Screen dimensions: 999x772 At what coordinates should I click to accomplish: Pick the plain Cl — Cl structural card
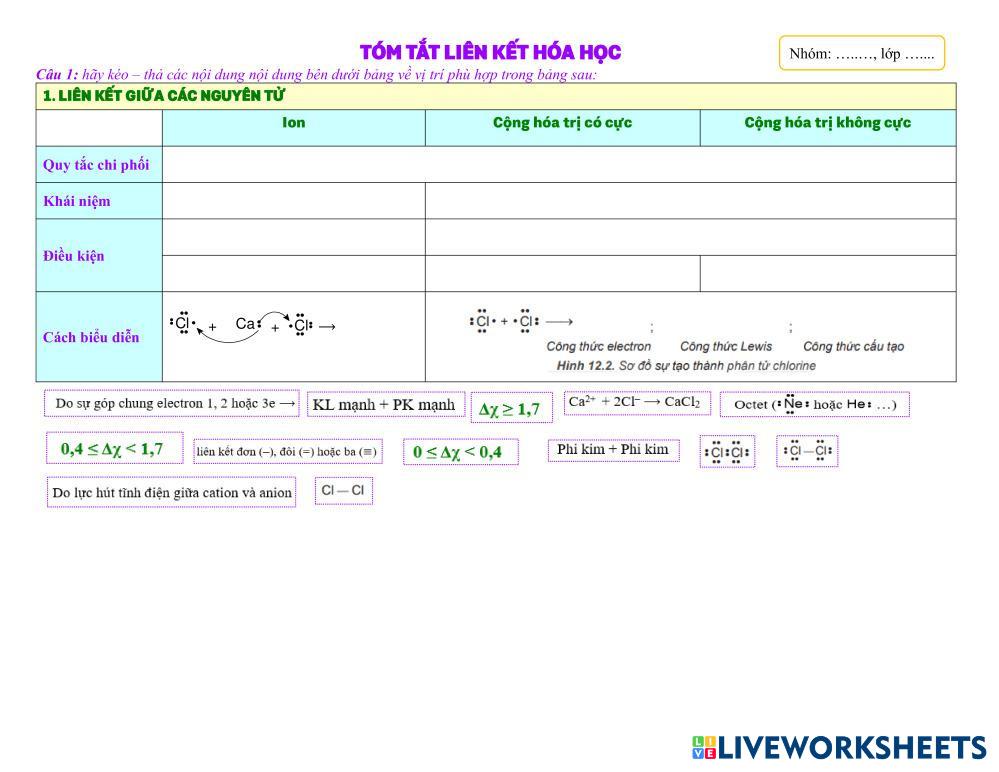[343, 491]
